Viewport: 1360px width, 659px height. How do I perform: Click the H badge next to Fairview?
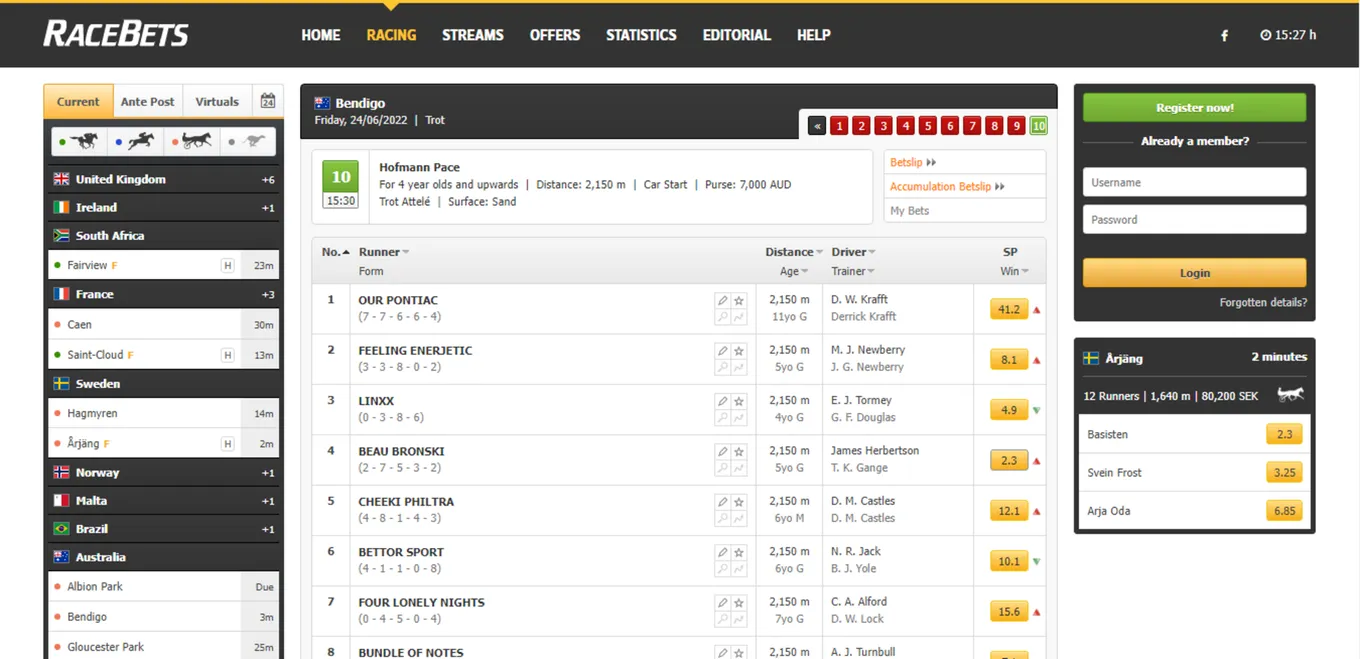pyautogui.click(x=228, y=265)
